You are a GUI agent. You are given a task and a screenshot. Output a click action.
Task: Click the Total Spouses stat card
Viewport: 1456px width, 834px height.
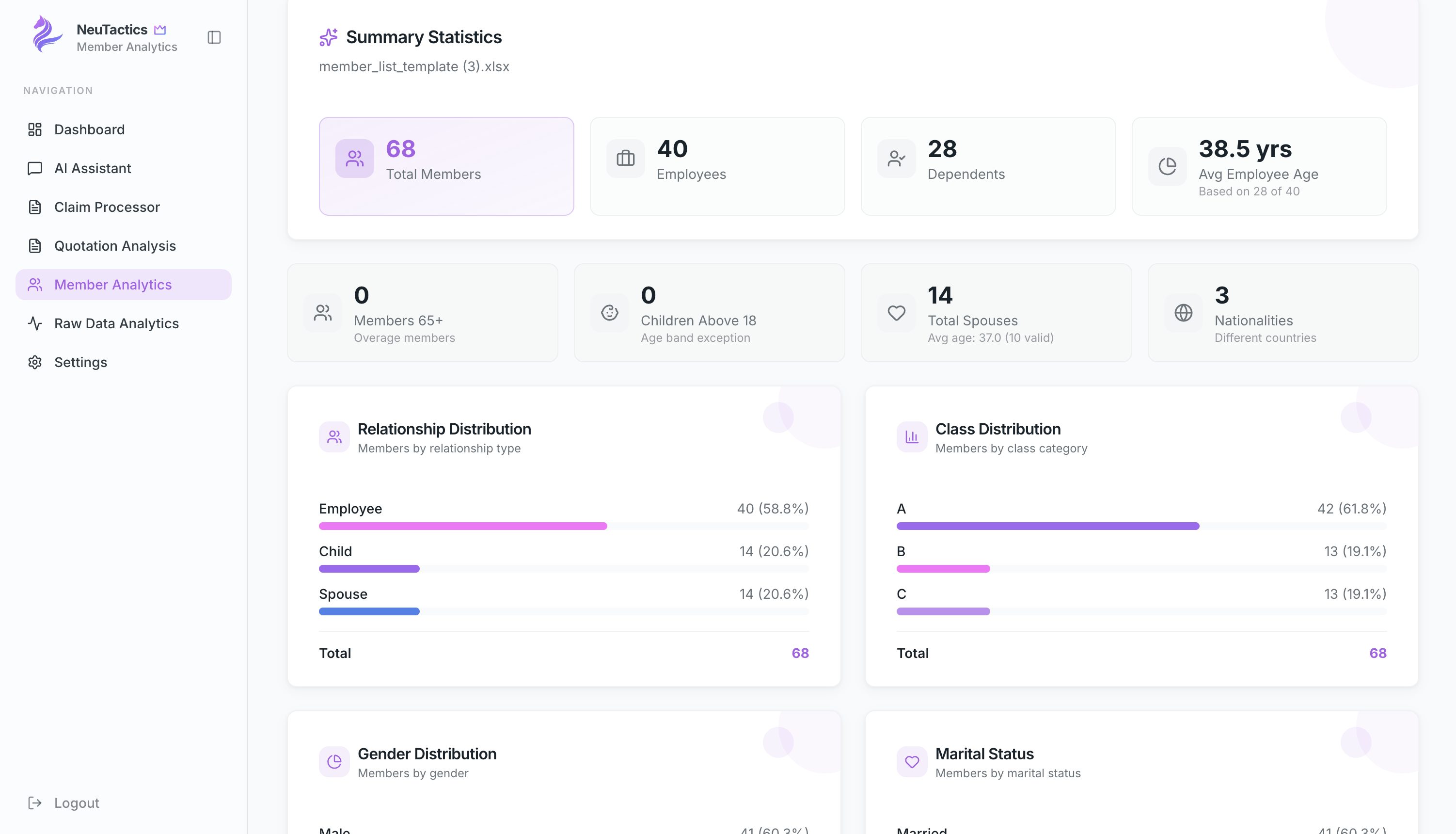click(996, 313)
